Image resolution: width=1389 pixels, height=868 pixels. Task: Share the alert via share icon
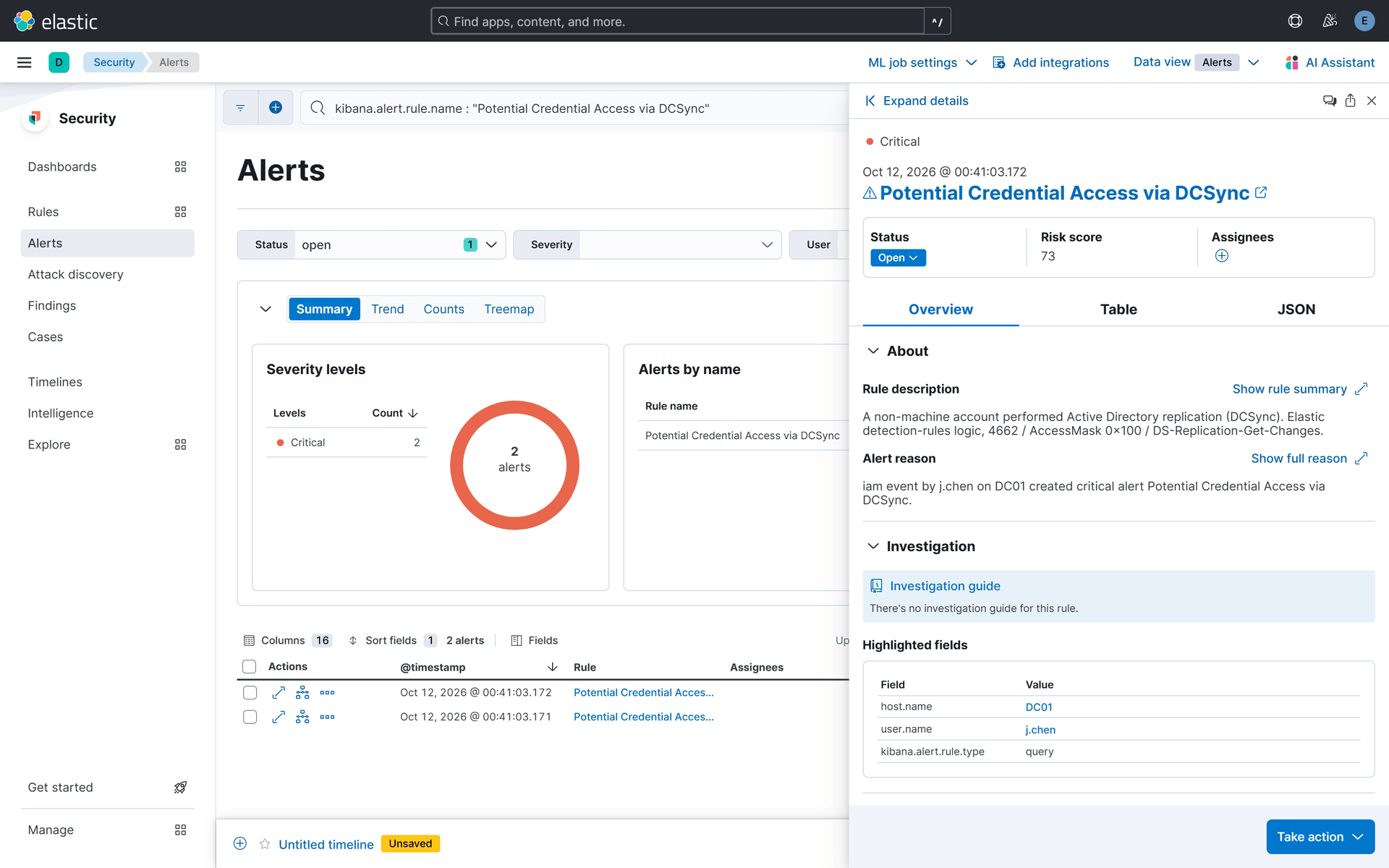[x=1350, y=101]
